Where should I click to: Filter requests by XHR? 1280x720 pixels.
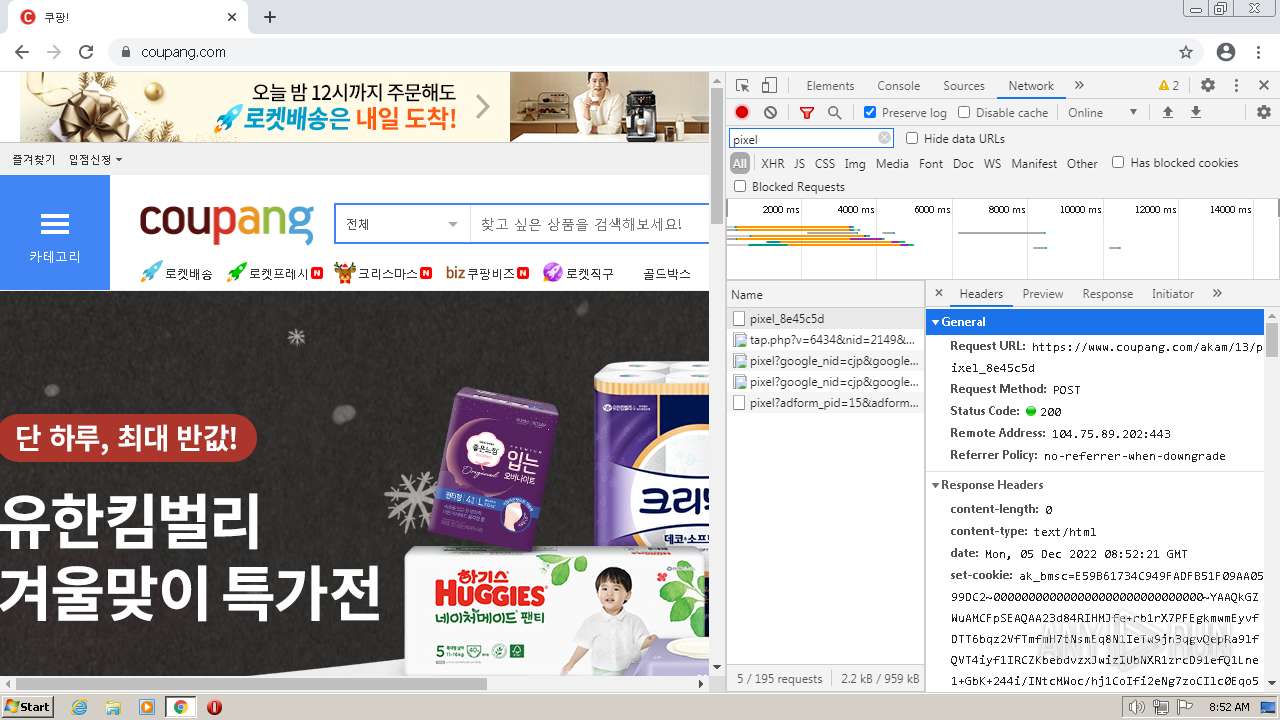(x=773, y=164)
